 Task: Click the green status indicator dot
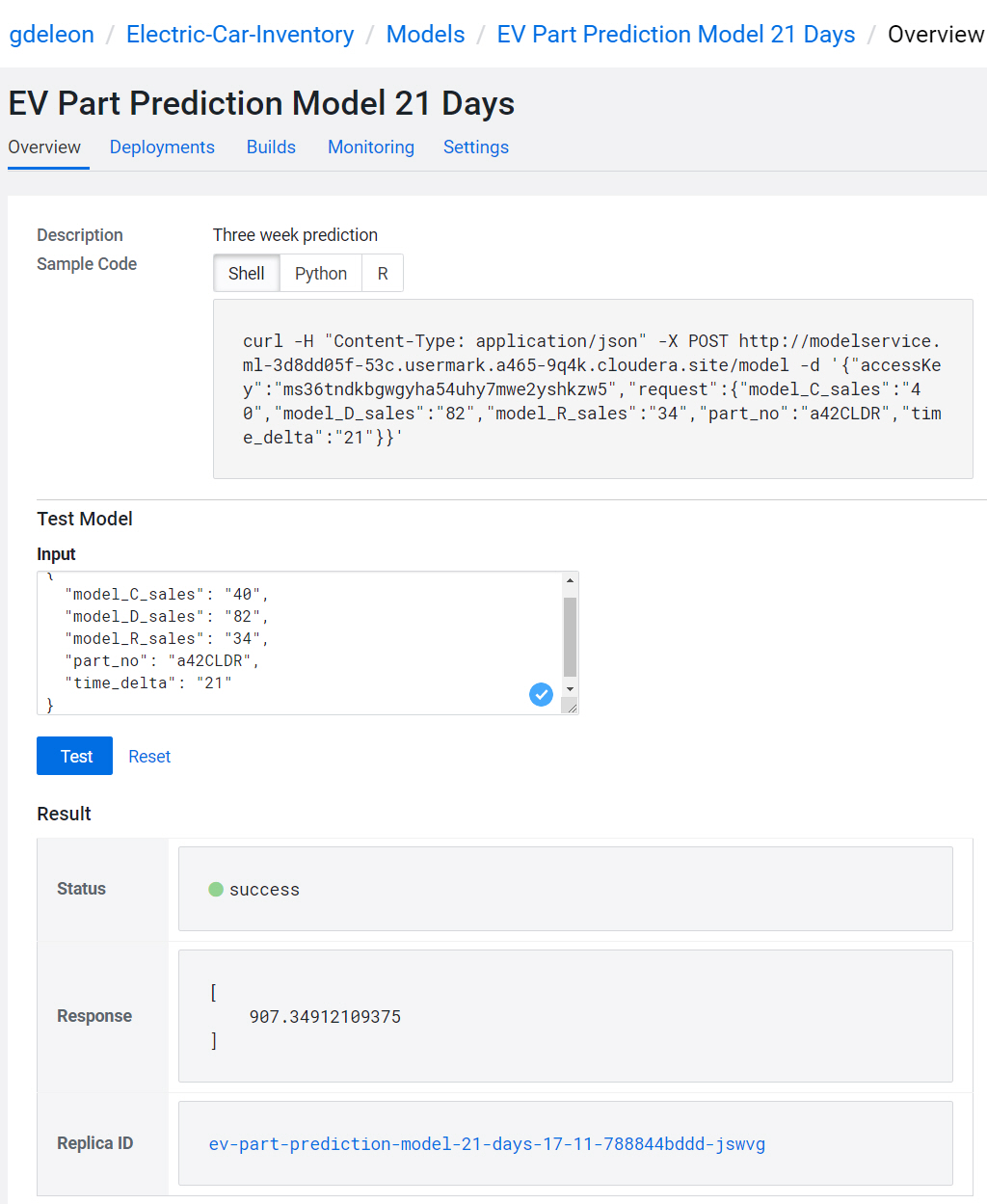click(x=216, y=889)
